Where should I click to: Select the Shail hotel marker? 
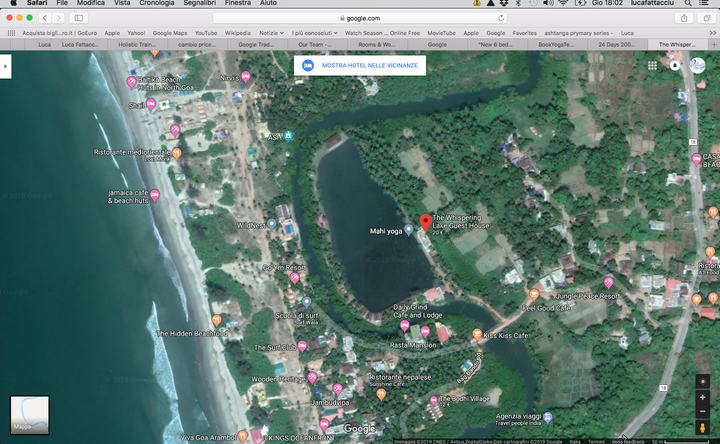151,104
